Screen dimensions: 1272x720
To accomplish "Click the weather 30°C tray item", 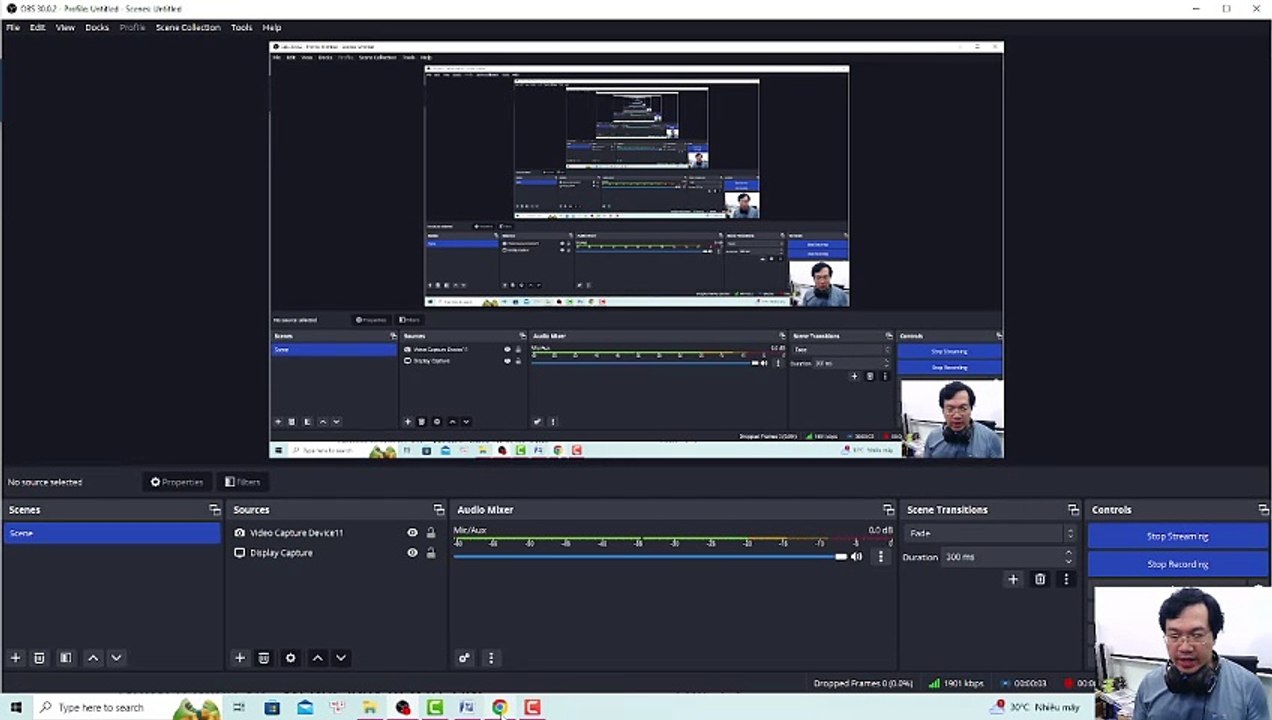I will click(1036, 707).
